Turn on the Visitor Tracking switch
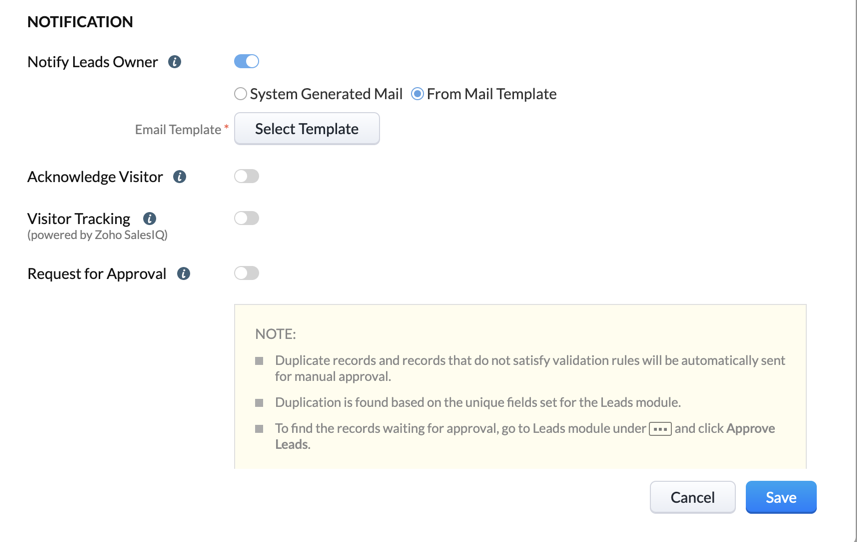The width and height of the screenshot is (857, 542). click(246, 218)
